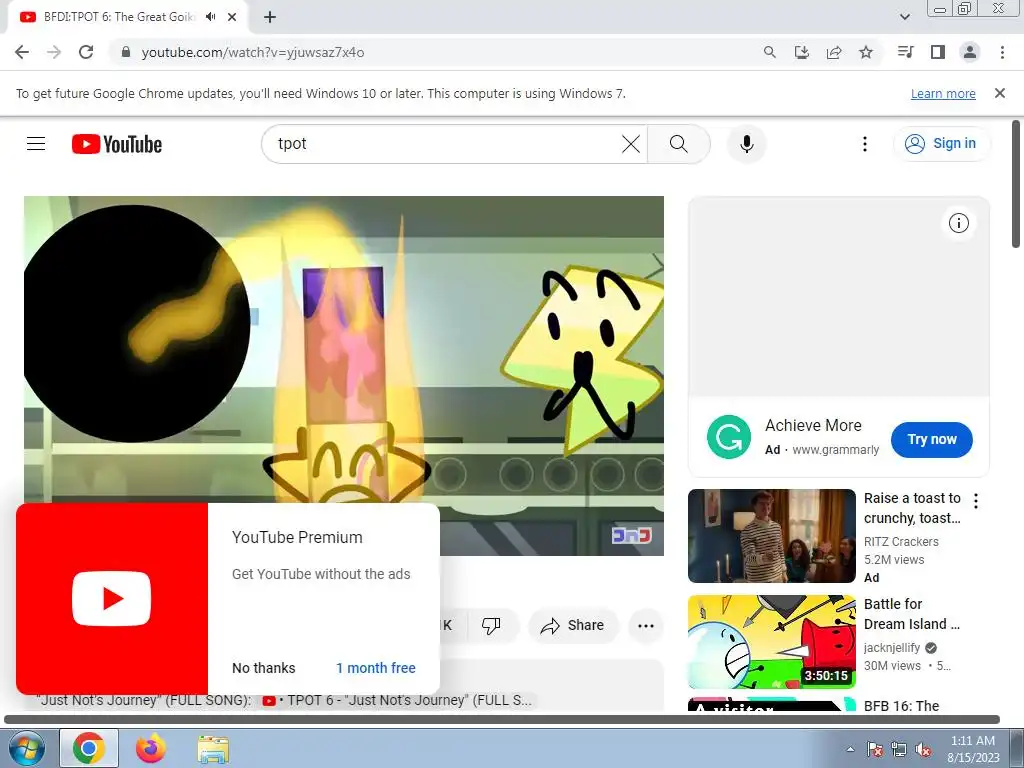Open options for the RITZ Crackers ad
1024x768 pixels.
(x=976, y=501)
